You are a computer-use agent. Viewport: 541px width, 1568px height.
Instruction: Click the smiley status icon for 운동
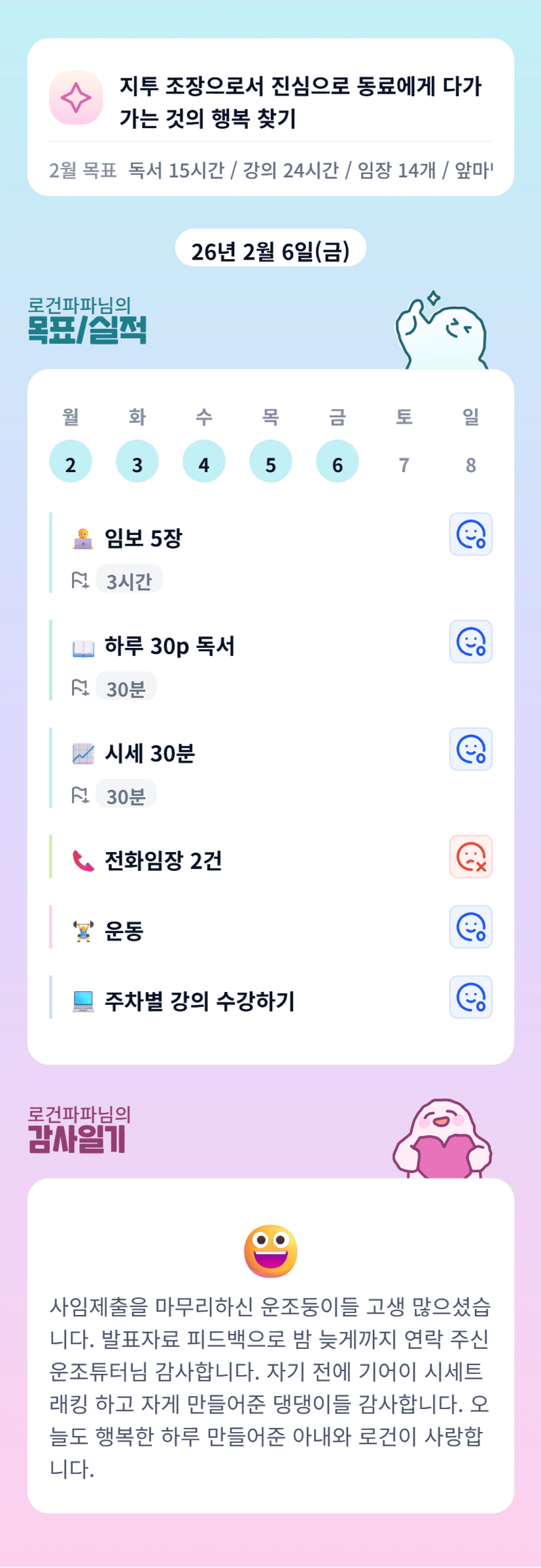click(x=470, y=927)
